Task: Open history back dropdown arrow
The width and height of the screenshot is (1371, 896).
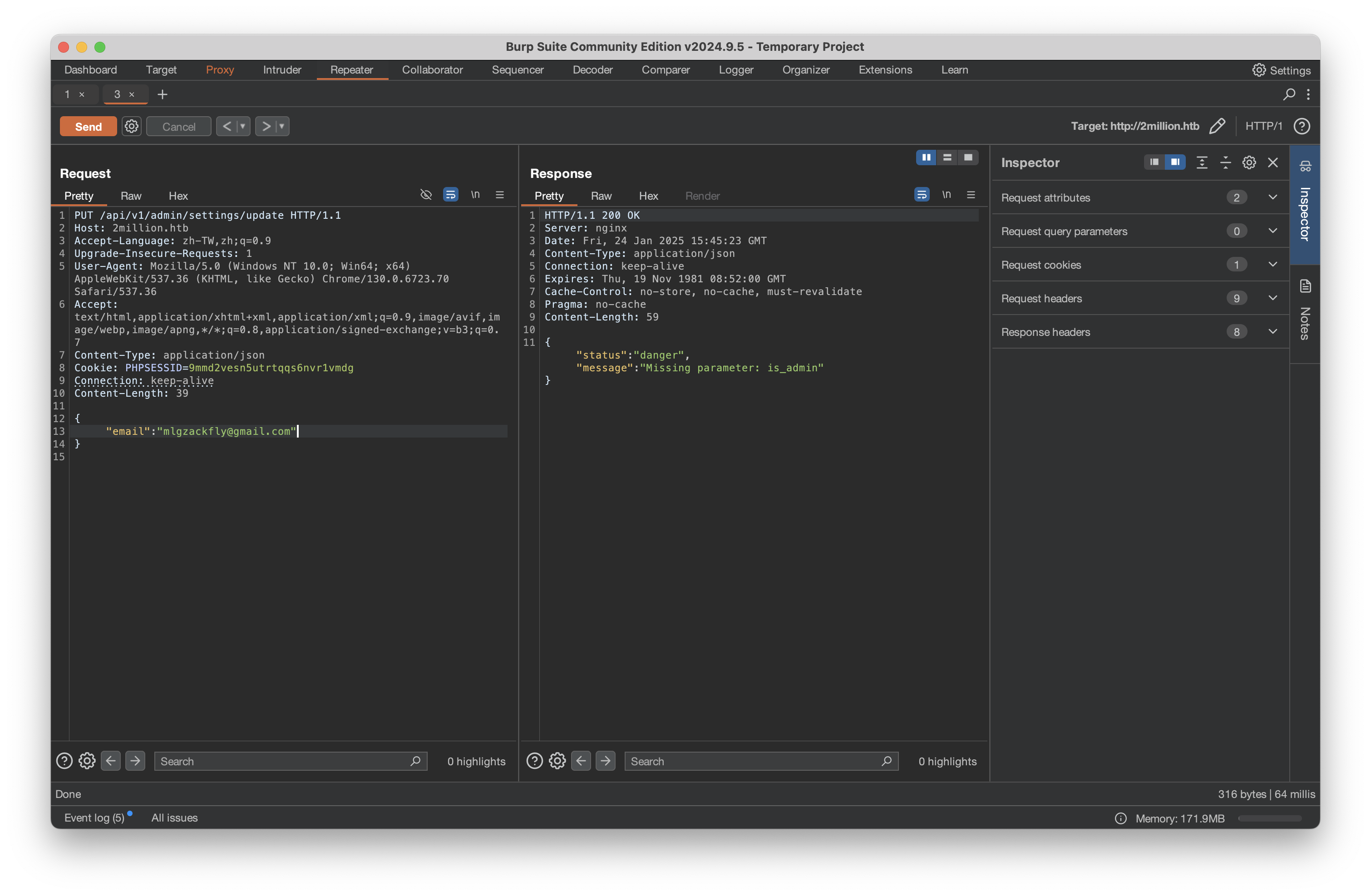Action: coord(243,126)
